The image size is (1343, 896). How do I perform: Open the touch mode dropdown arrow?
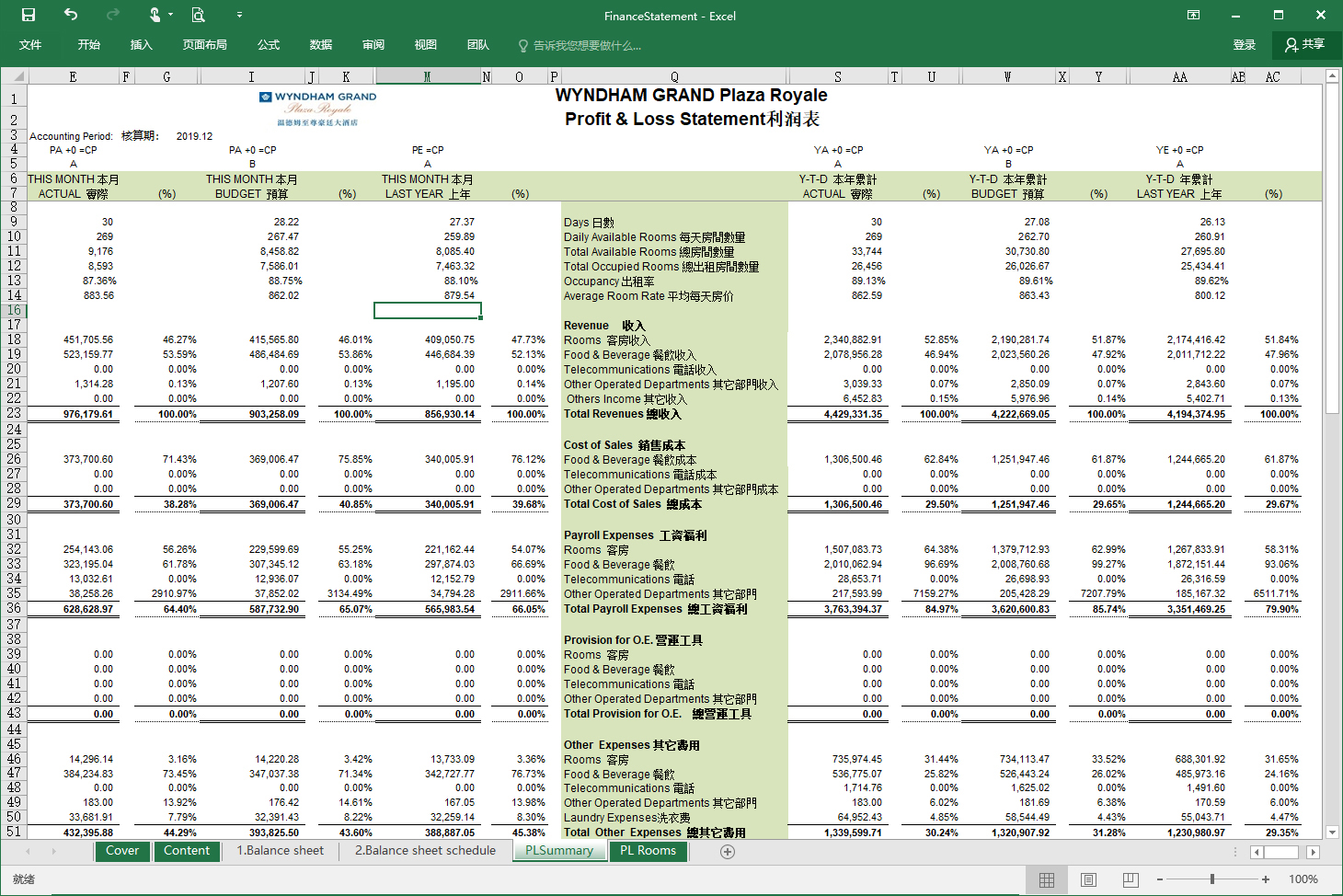pos(171,15)
